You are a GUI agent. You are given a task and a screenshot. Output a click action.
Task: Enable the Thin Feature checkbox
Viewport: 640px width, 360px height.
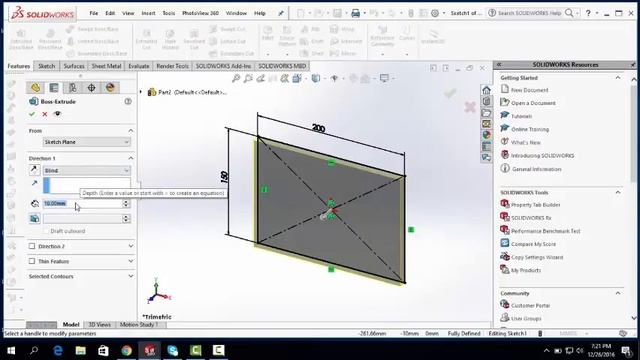pyautogui.click(x=32, y=261)
